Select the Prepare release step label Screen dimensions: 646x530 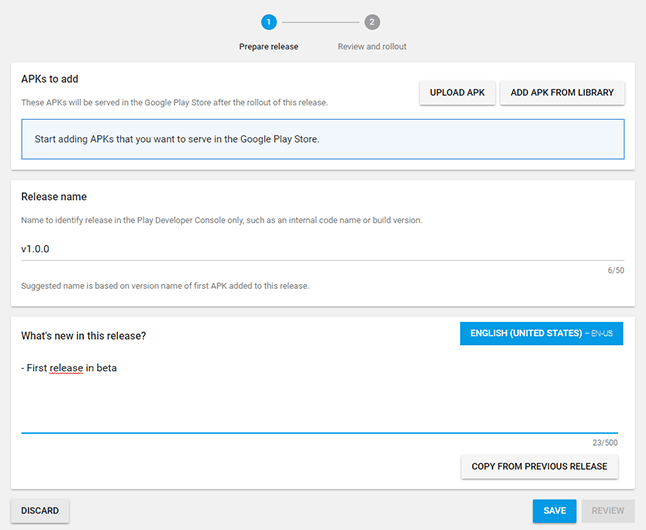(269, 47)
